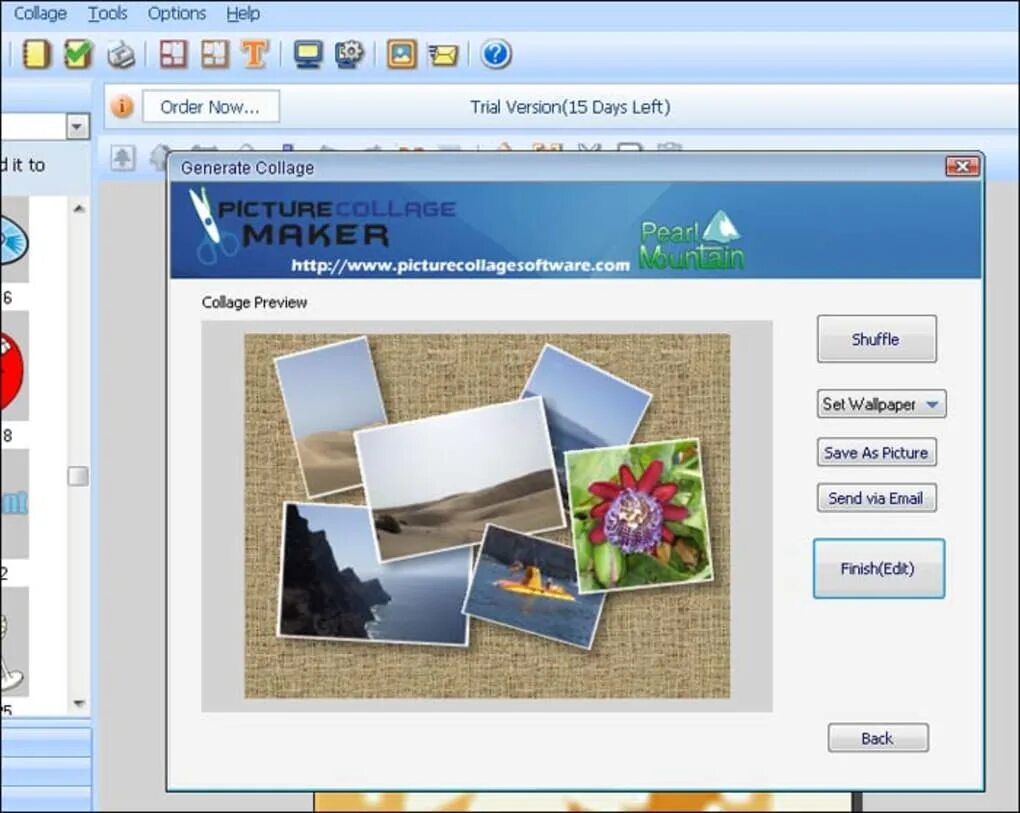Click the left panel scrollbar thumb
Viewport: 1020px width, 813px height.
[78, 476]
